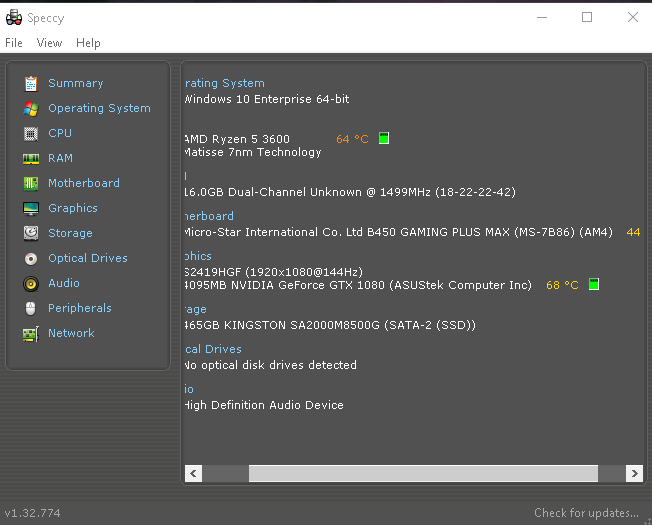This screenshot has height=525, width=652.
Task: Open the File menu
Action: tap(14, 43)
